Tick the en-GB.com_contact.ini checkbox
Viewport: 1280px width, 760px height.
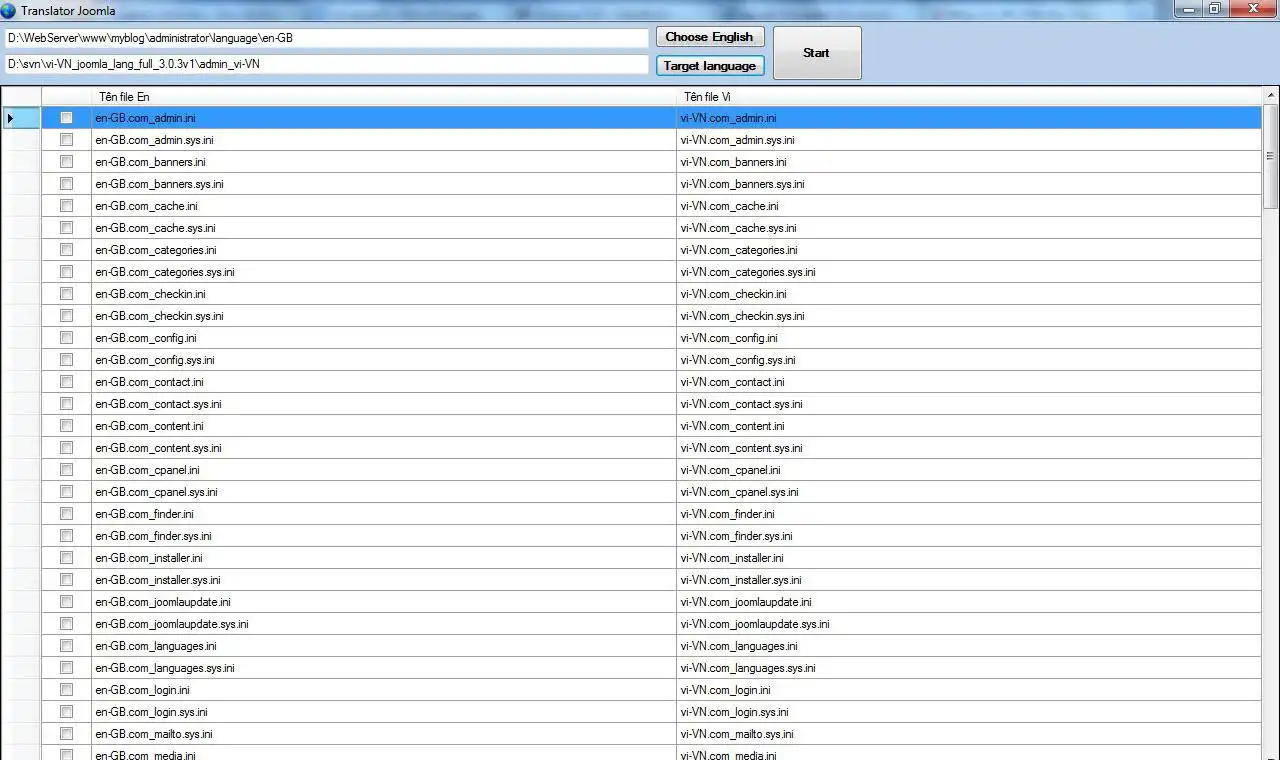tap(67, 382)
